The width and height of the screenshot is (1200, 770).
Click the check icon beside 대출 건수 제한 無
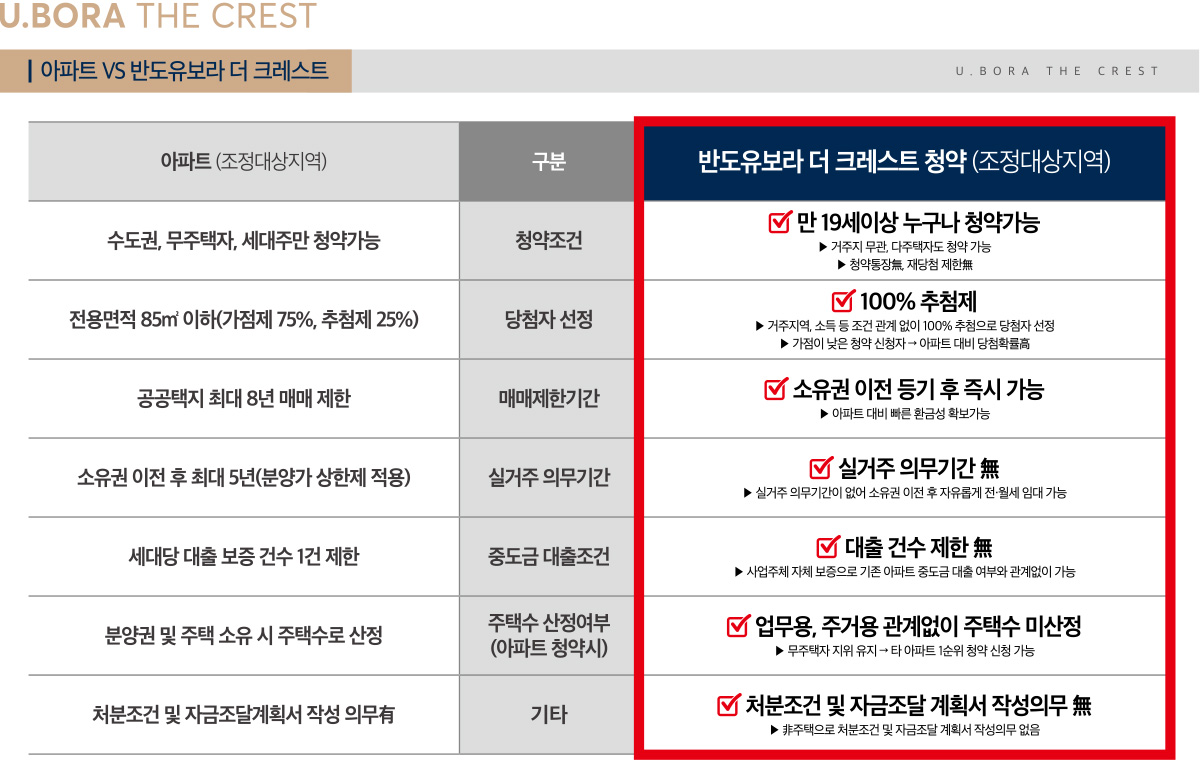[x=828, y=546]
